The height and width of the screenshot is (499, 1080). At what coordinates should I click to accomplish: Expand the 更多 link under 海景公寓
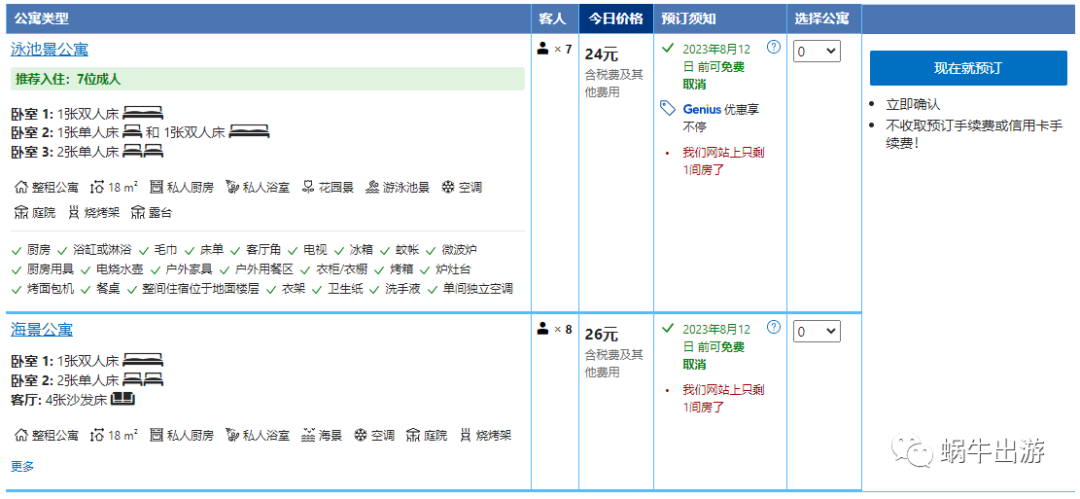pyautogui.click(x=22, y=467)
